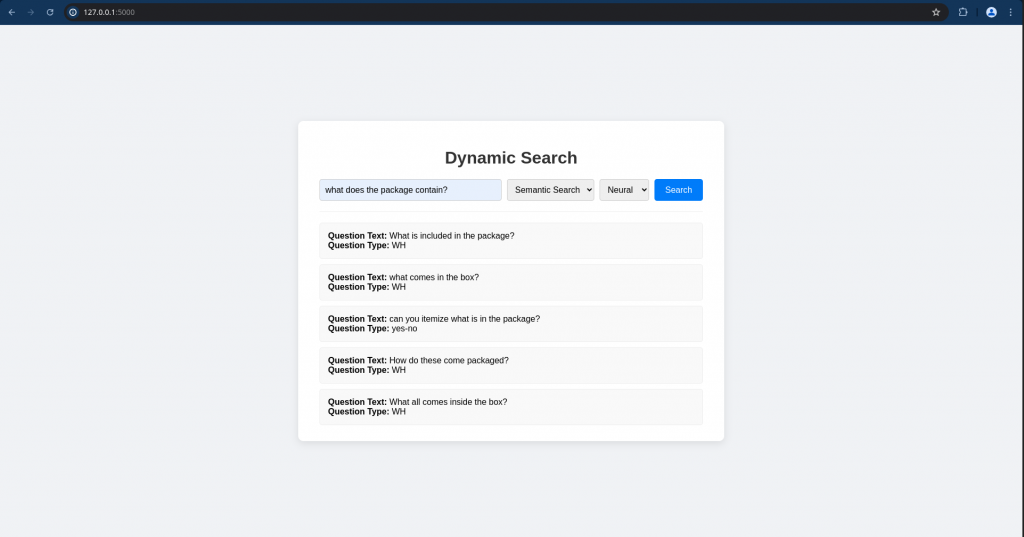Open site information icon in address bar
The width and height of the screenshot is (1024, 537).
coord(73,12)
